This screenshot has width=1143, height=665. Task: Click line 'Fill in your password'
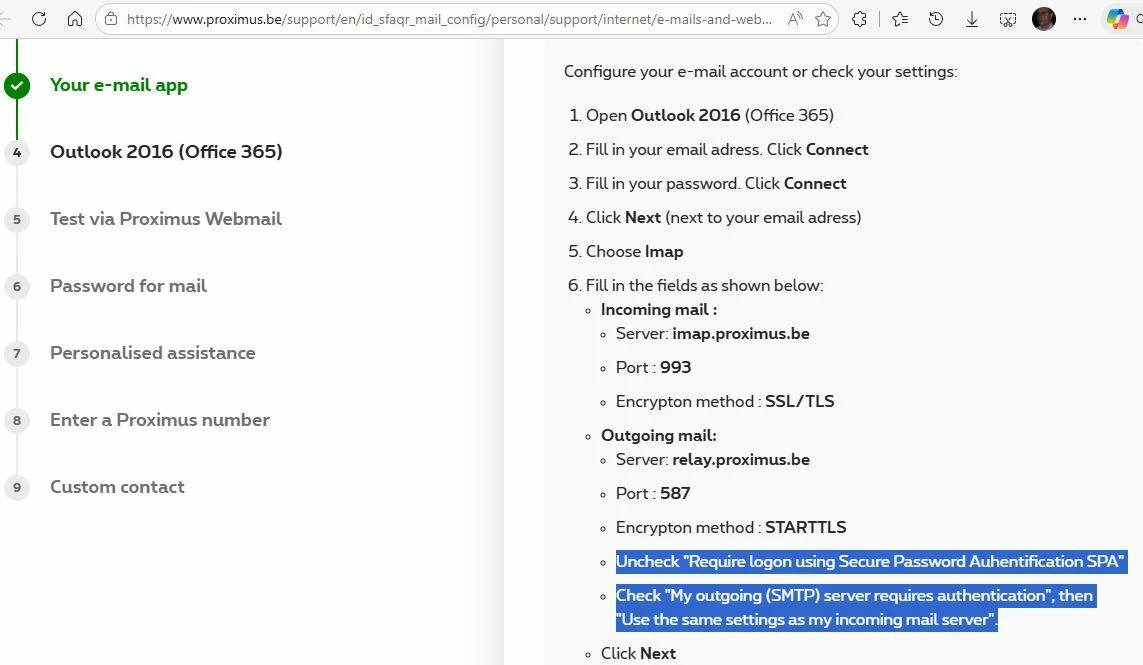point(716,184)
